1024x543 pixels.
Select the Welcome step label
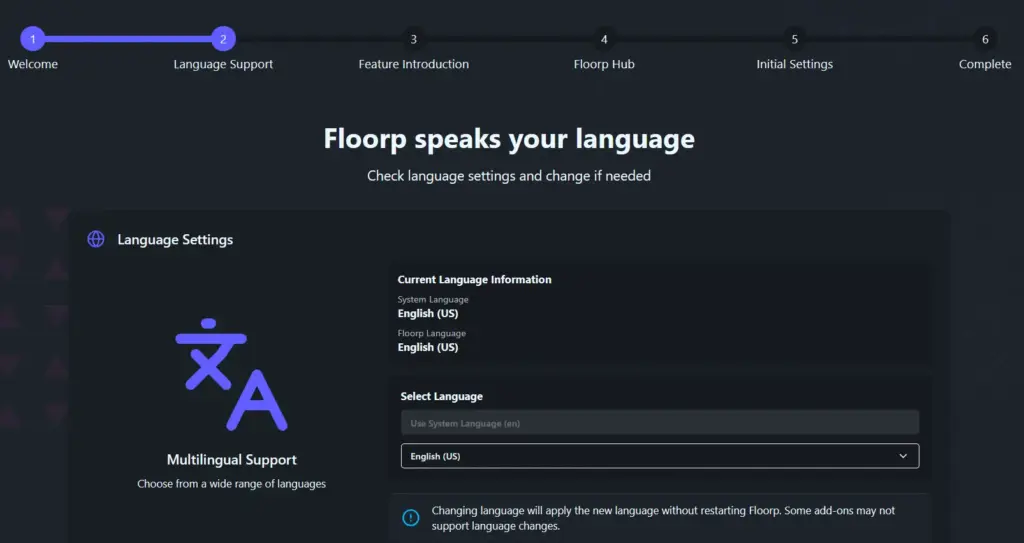[x=33, y=64]
